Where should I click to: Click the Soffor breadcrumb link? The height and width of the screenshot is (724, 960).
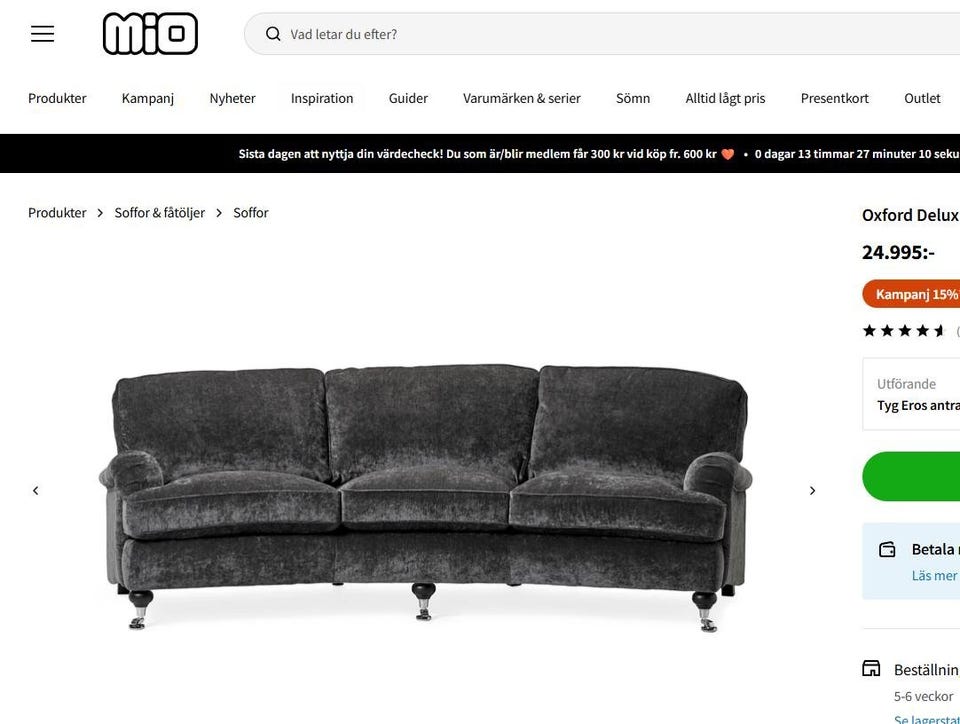click(x=250, y=213)
